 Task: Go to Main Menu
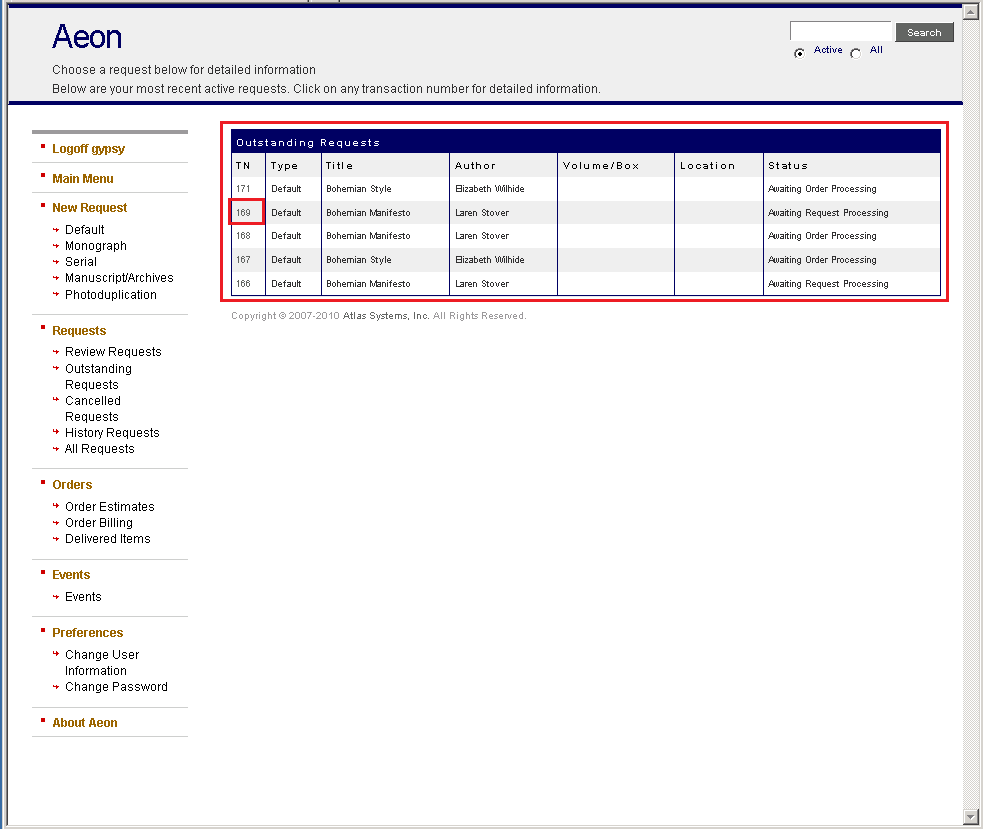83,179
